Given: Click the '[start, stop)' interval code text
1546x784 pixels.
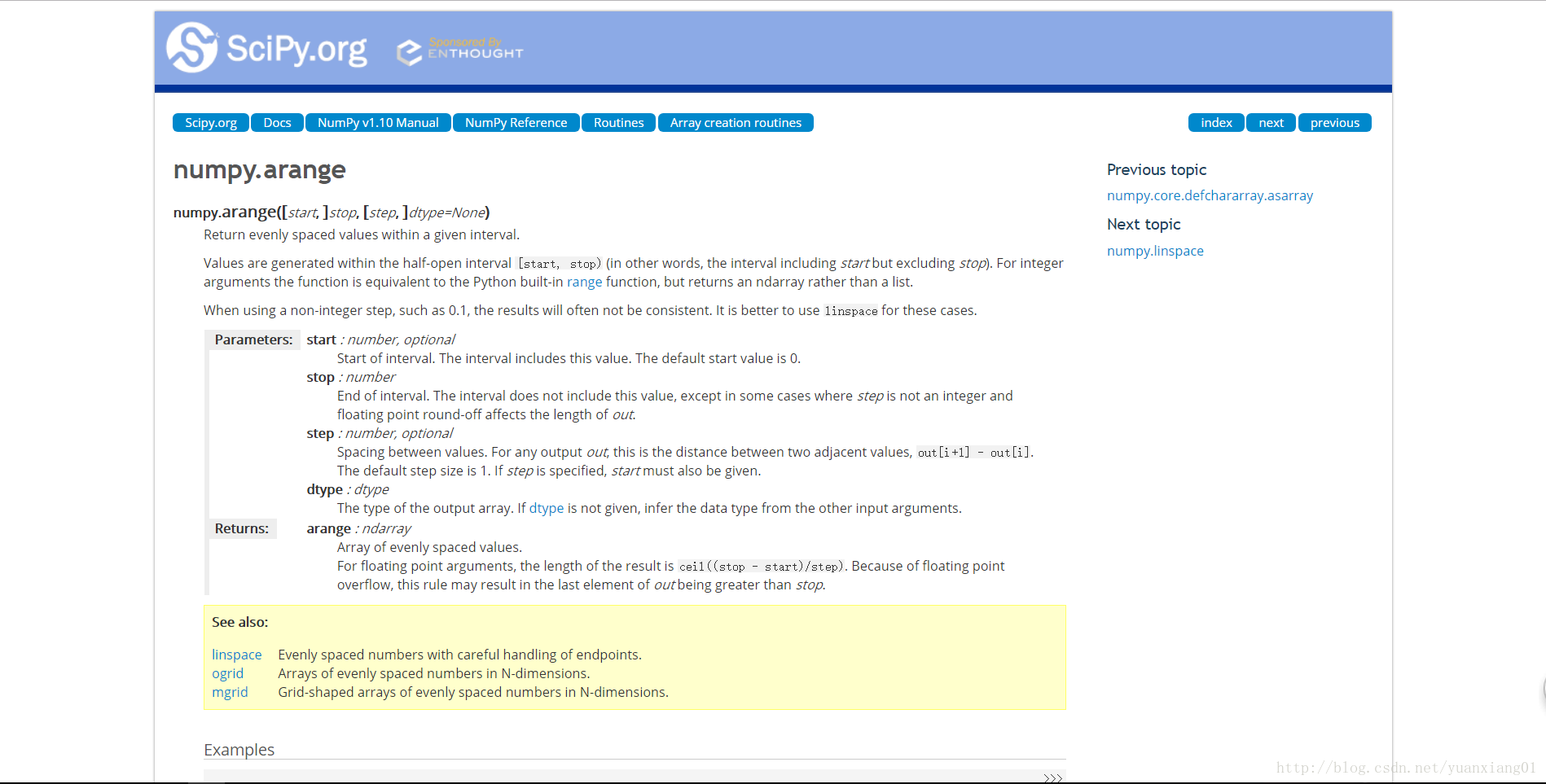Looking at the screenshot, I should click(x=560, y=264).
